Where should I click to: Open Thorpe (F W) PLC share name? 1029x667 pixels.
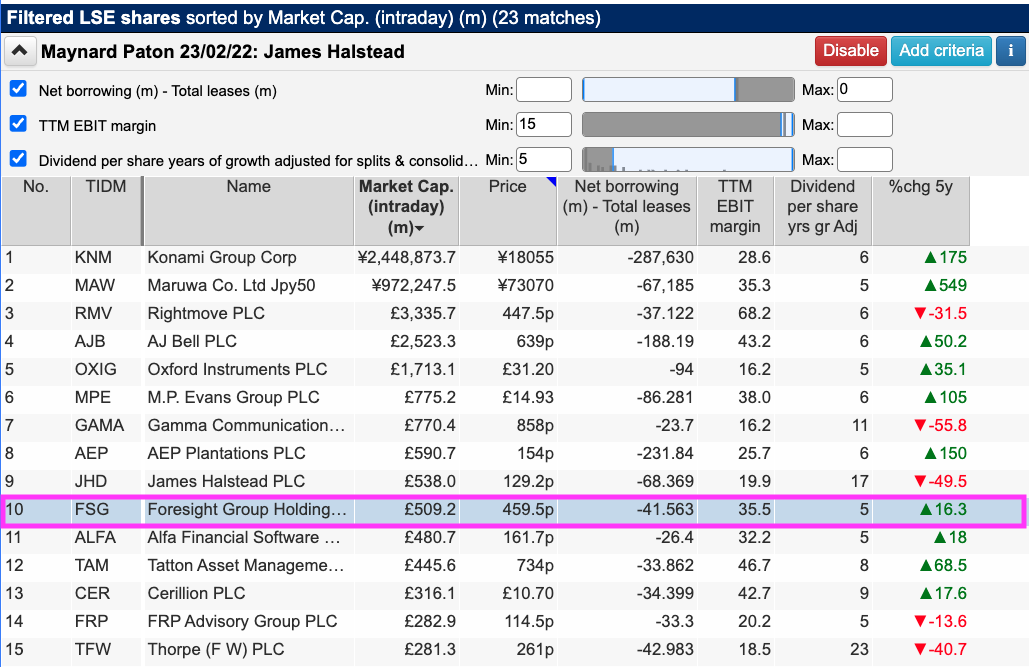click(216, 649)
